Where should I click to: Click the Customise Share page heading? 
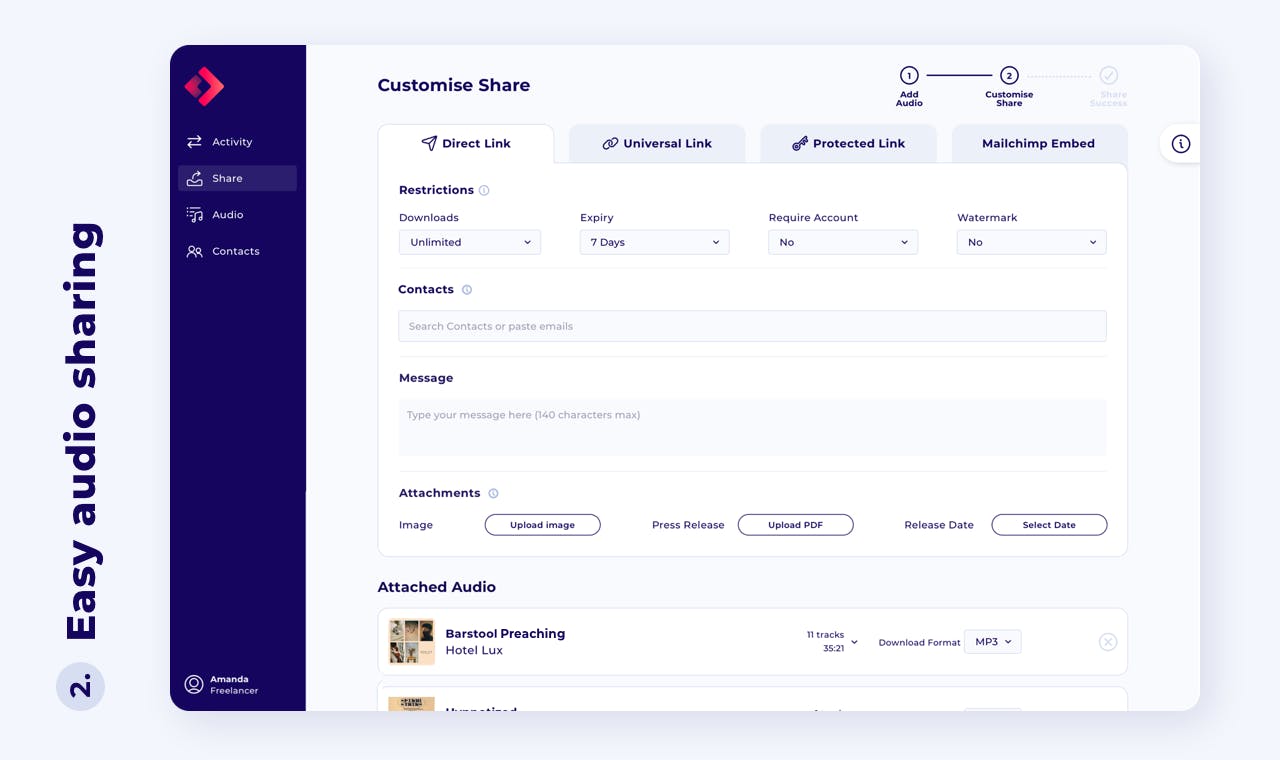click(x=454, y=85)
